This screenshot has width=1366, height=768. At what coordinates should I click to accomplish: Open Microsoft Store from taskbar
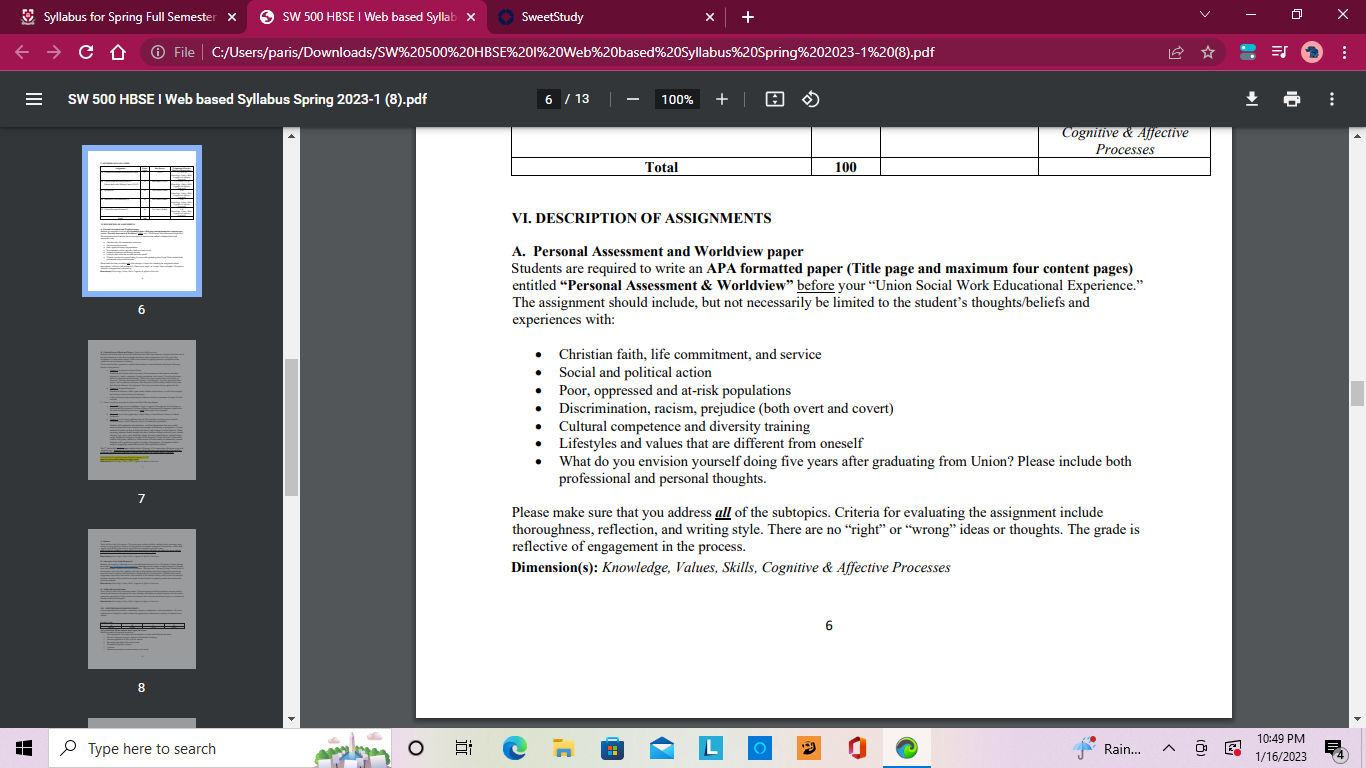(612, 748)
